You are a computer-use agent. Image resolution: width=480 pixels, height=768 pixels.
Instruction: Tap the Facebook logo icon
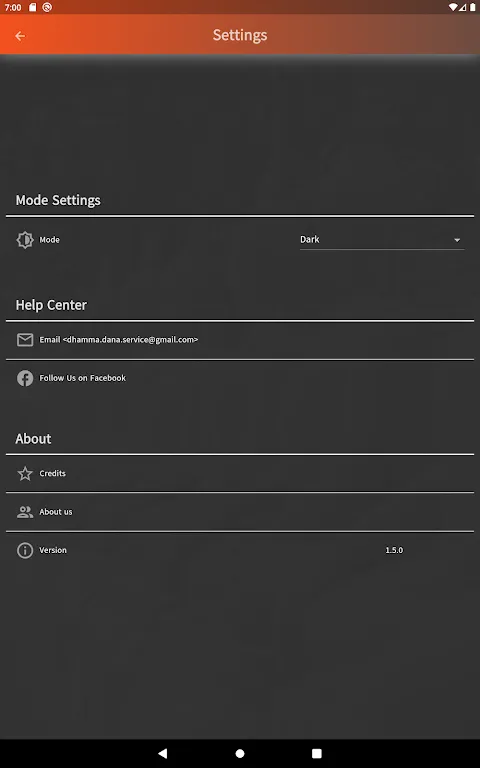tap(25, 378)
